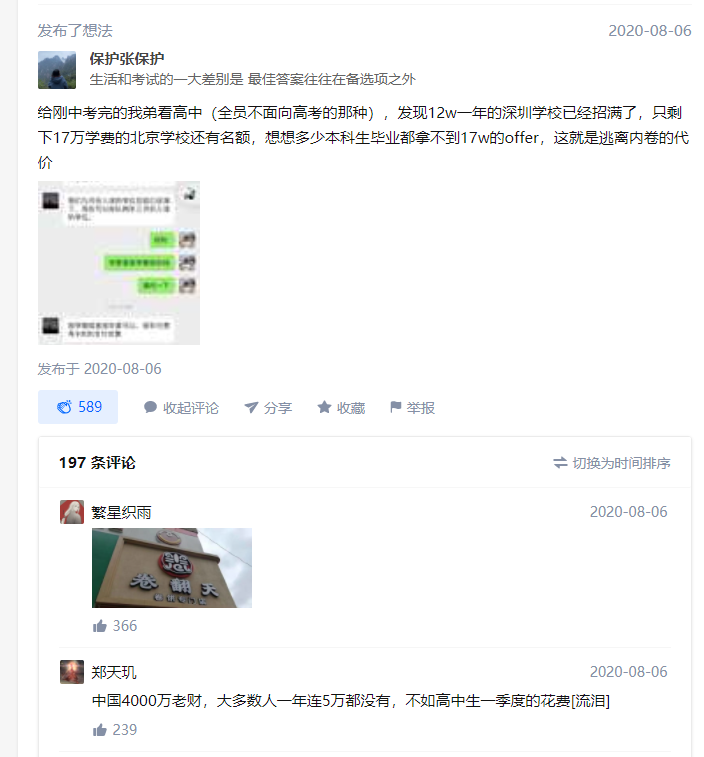Upvote the post with 589 claps
Screen dimensions: 704x757
(x=78, y=407)
